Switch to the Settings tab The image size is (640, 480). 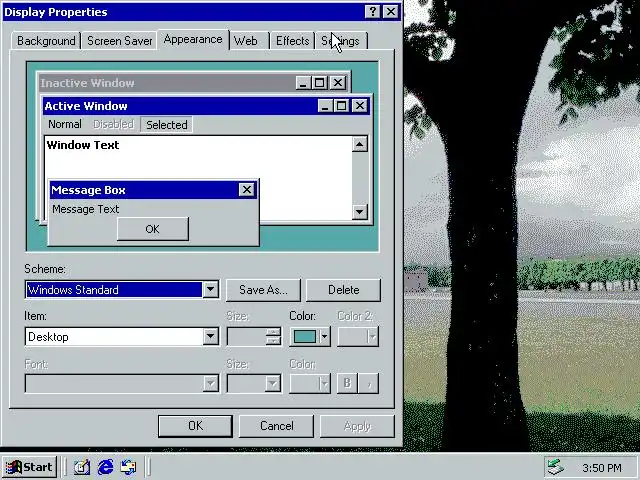[341, 41]
